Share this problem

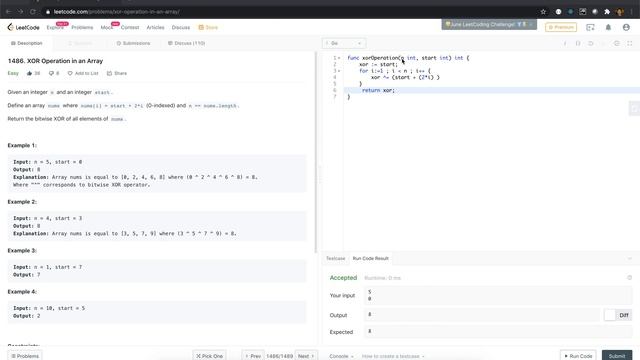[117, 73]
